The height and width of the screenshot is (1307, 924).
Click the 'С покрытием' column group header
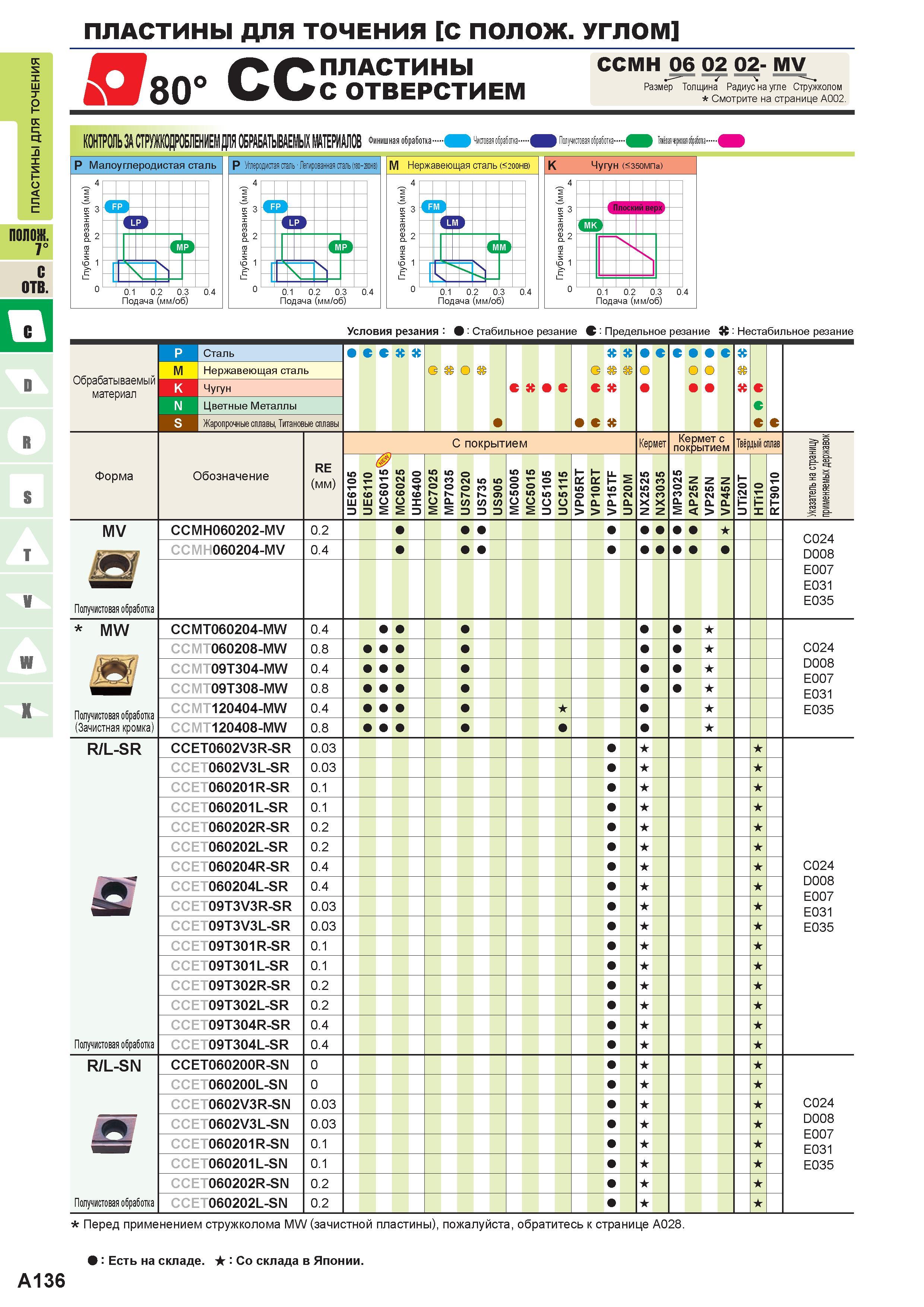click(x=490, y=443)
